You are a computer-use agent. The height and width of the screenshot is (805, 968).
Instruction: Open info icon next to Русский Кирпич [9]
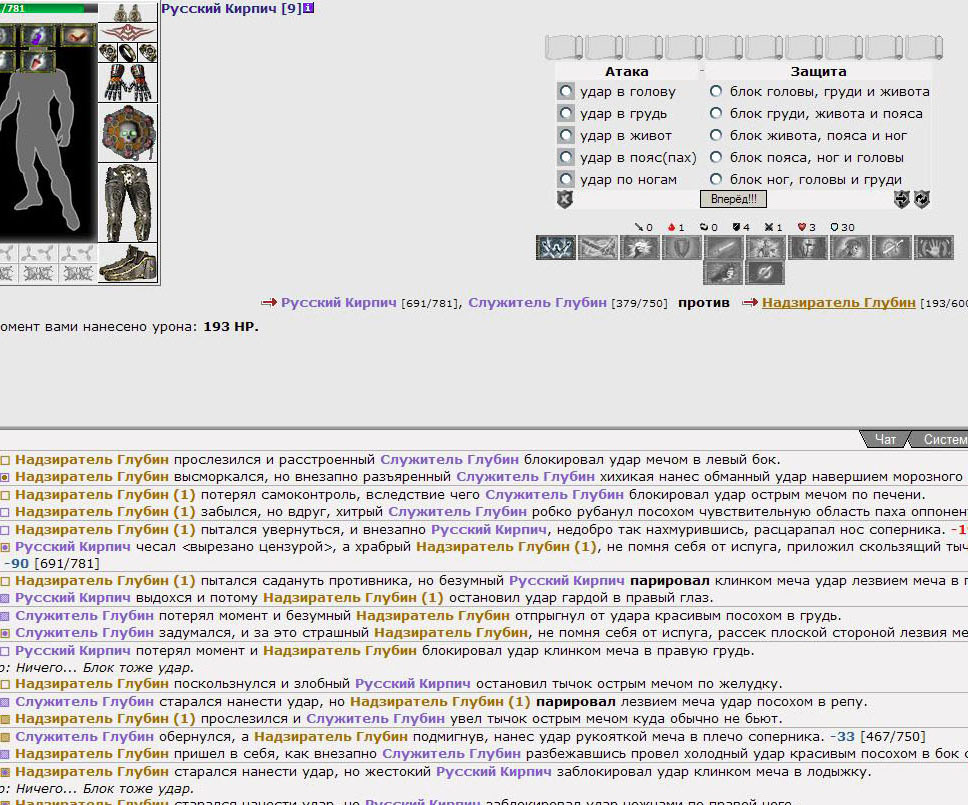pyautogui.click(x=309, y=8)
